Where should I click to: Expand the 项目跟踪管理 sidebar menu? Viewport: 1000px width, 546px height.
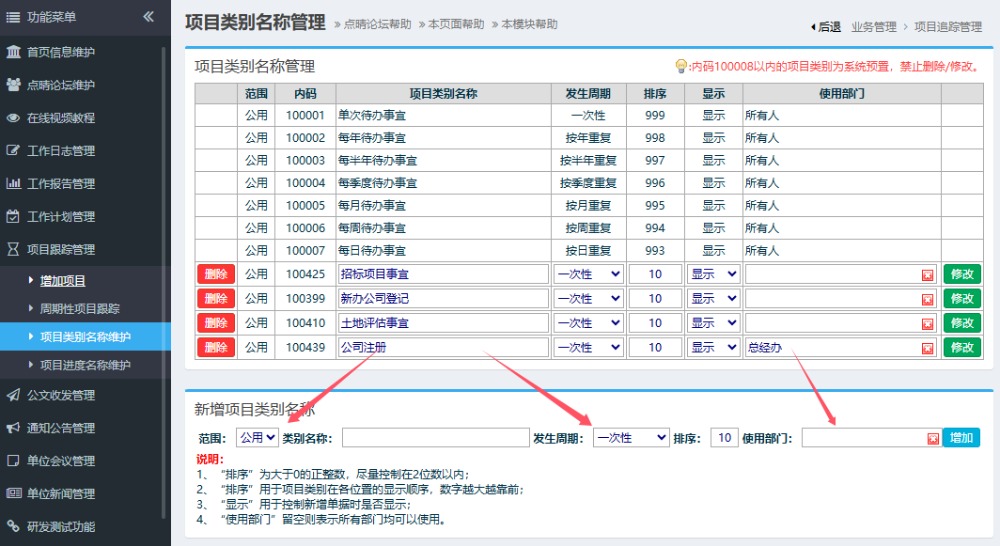61,249
